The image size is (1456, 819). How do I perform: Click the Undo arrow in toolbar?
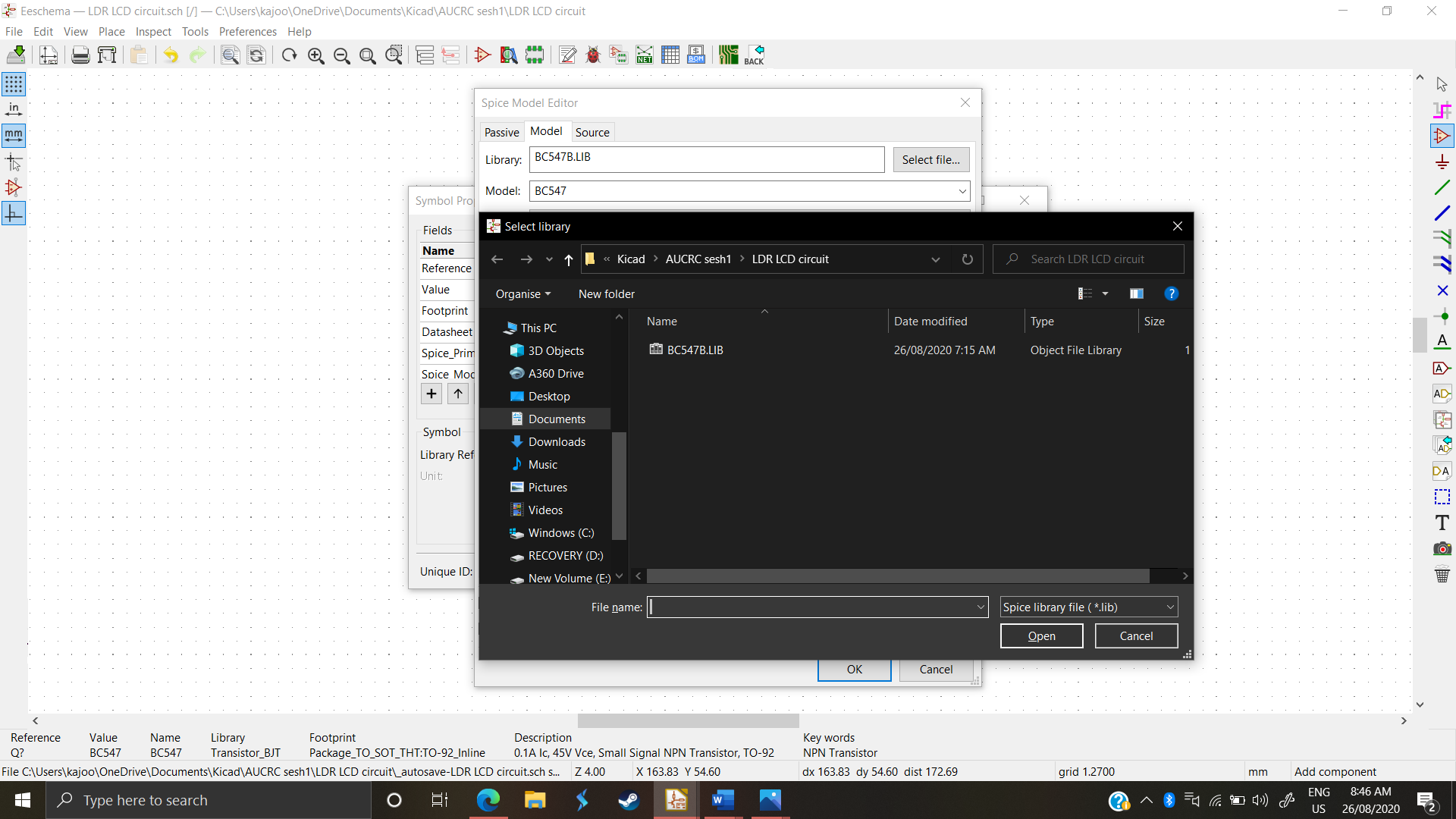click(x=171, y=55)
